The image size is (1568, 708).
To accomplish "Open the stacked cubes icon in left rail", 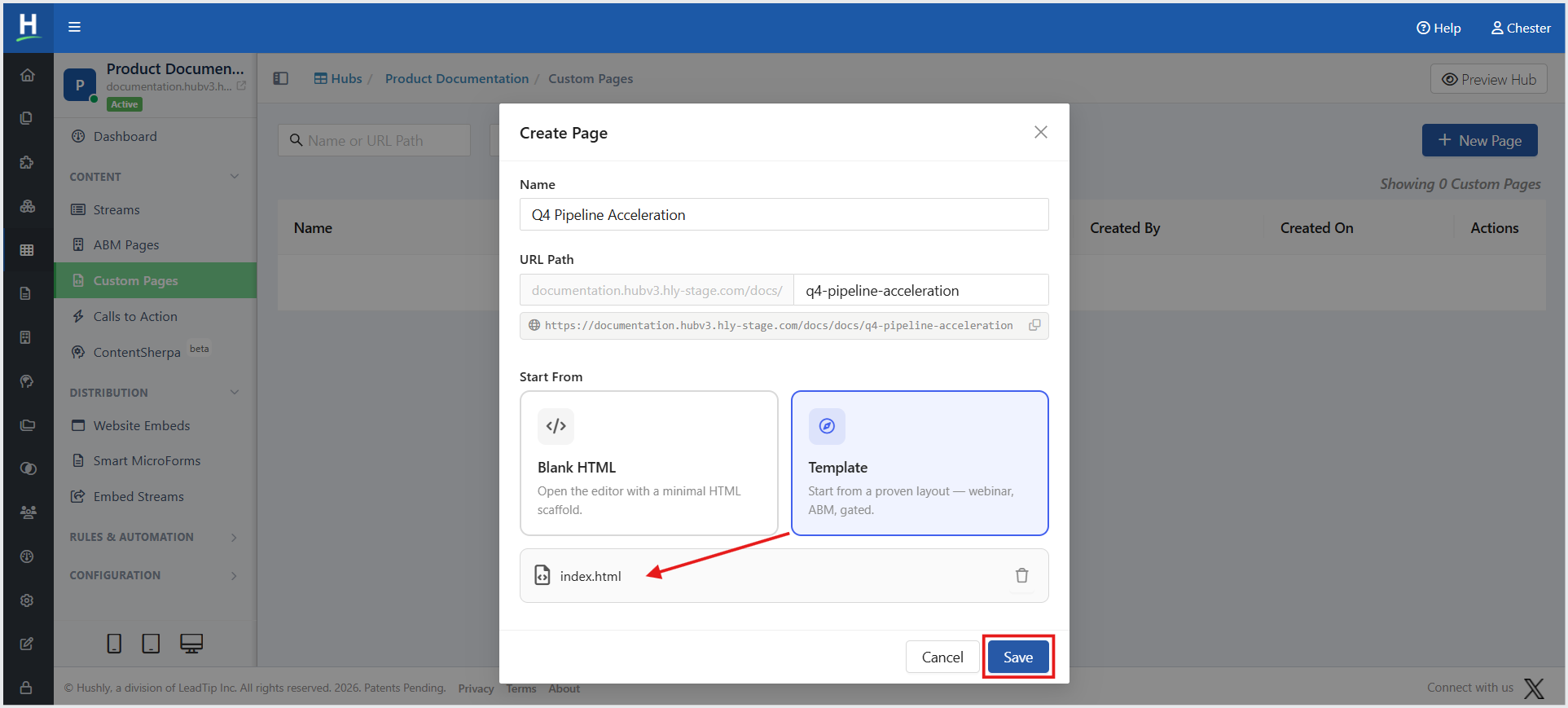I will click(x=27, y=206).
